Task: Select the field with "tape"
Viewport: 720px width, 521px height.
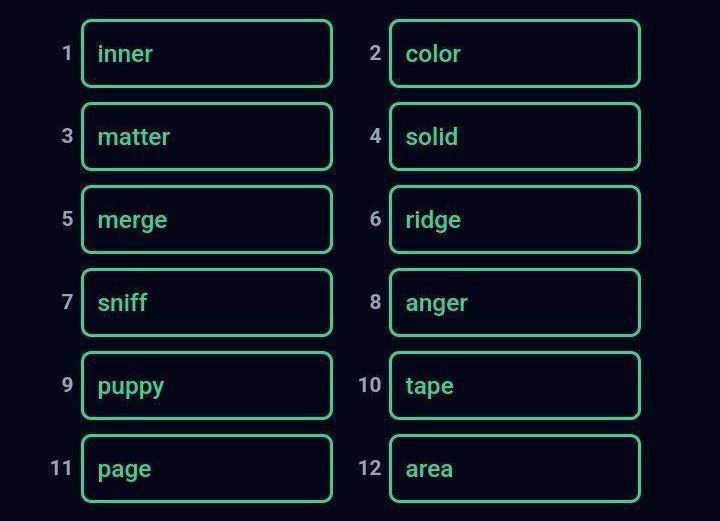Action: tap(515, 386)
